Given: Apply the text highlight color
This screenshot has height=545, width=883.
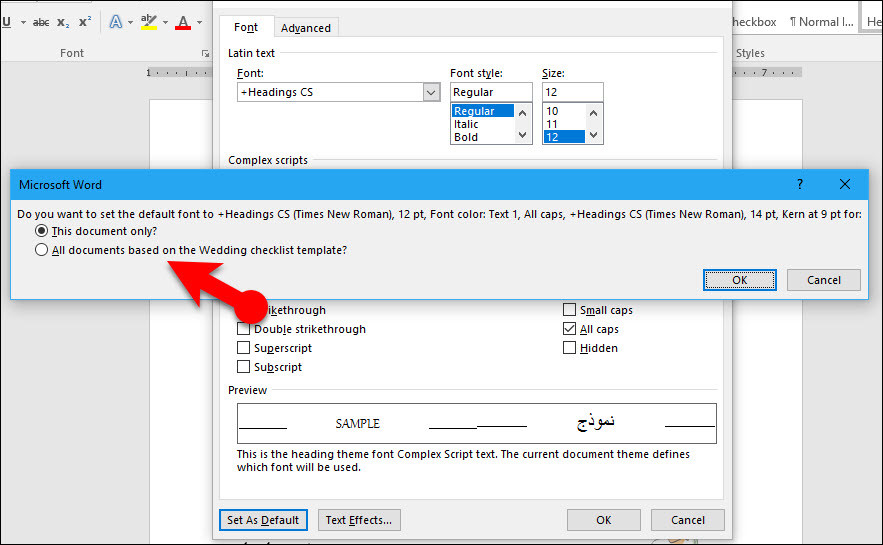Looking at the screenshot, I should tap(149, 22).
